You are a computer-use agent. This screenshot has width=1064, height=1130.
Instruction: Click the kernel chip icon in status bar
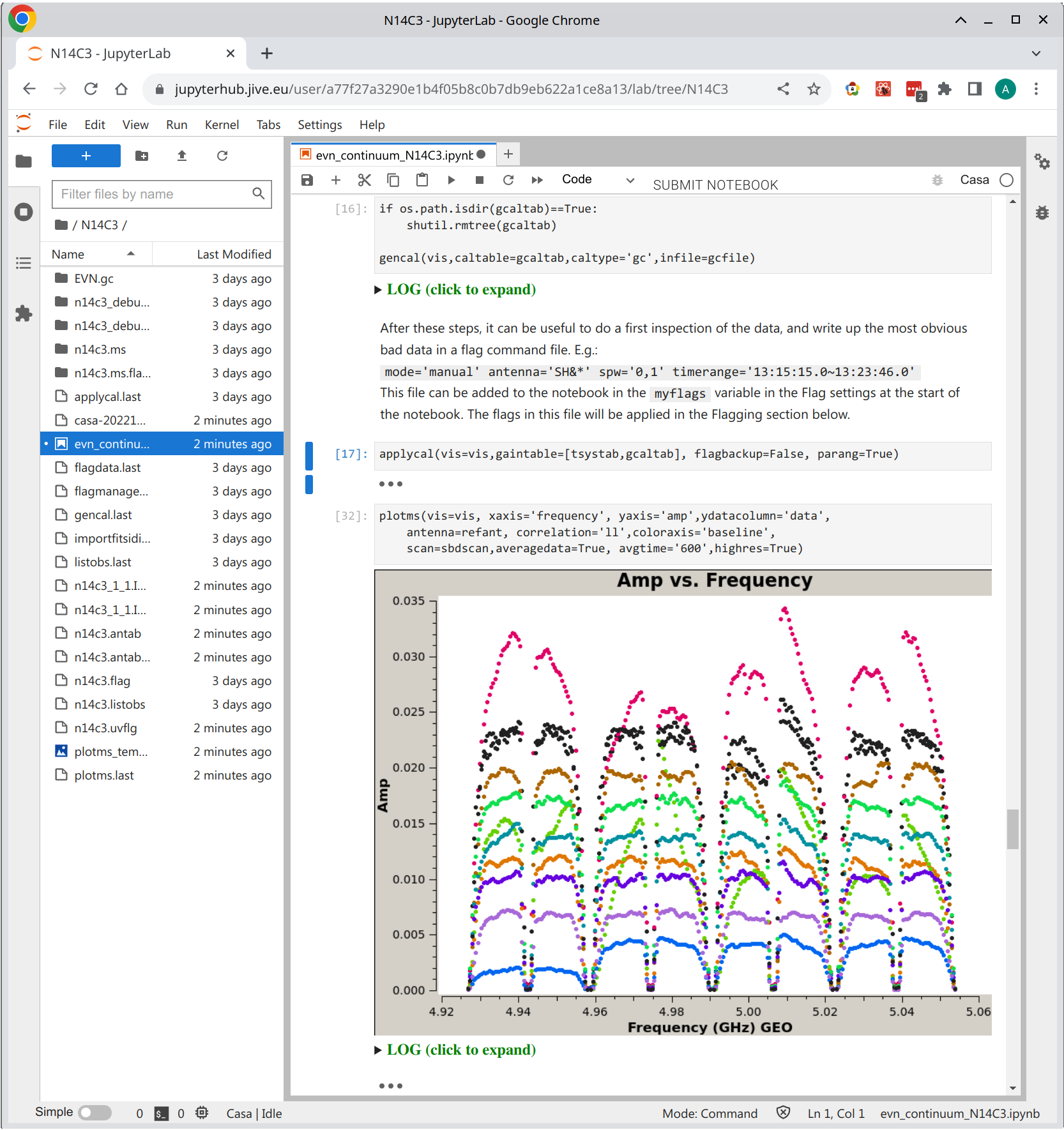coord(202,1113)
